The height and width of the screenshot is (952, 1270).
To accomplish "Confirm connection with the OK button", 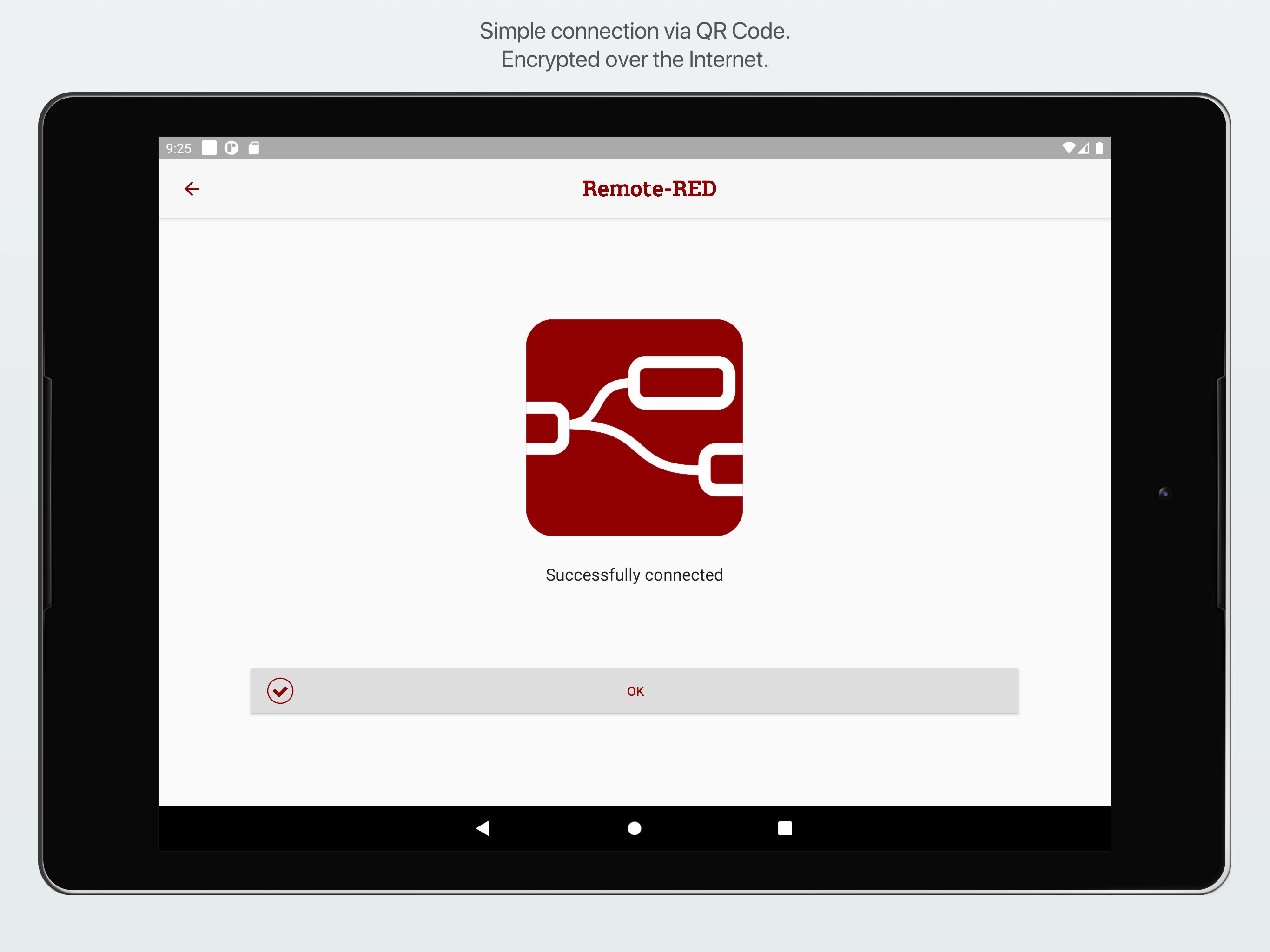I will (635, 691).
